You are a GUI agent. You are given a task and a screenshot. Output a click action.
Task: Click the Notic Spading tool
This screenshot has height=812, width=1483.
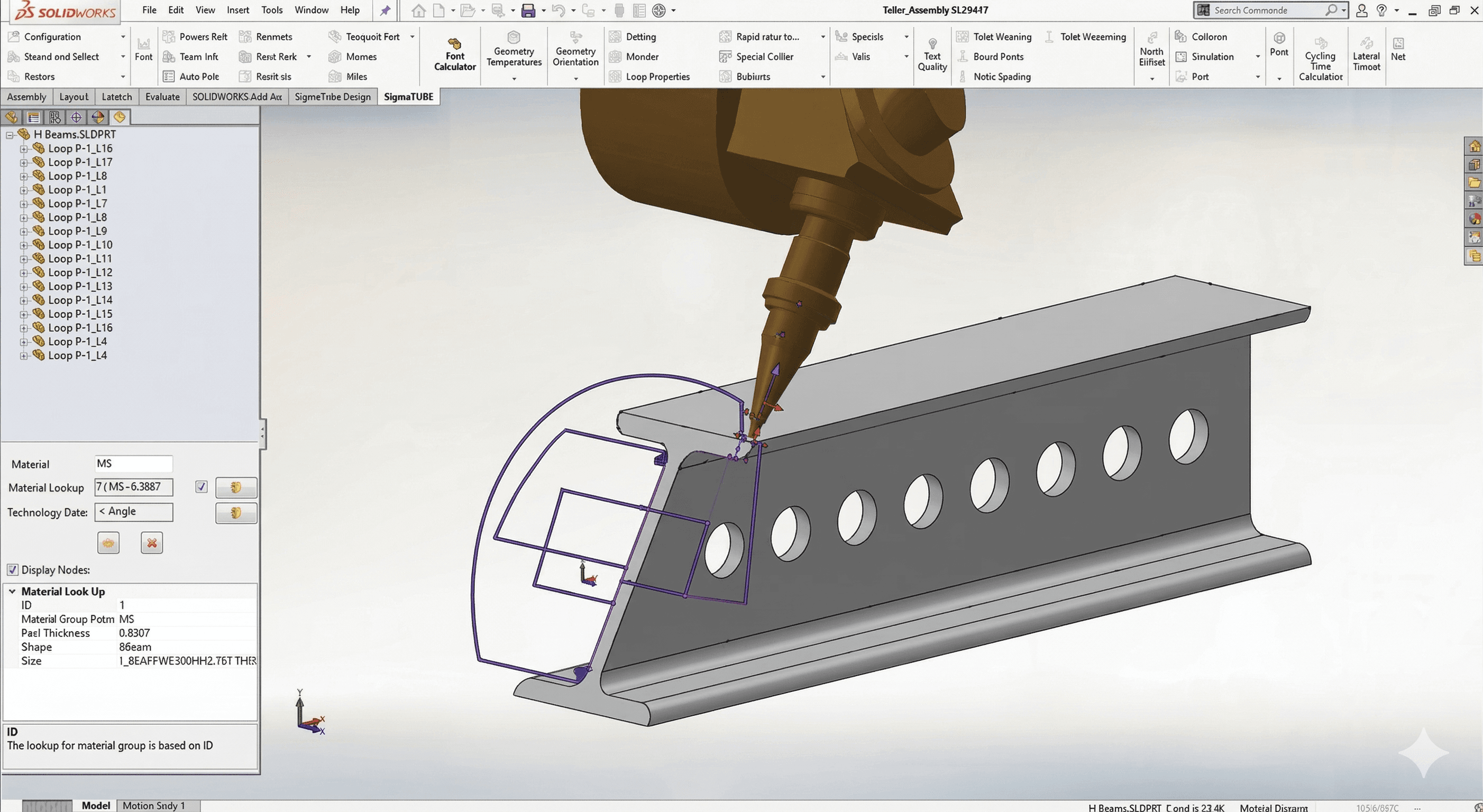[994, 77]
